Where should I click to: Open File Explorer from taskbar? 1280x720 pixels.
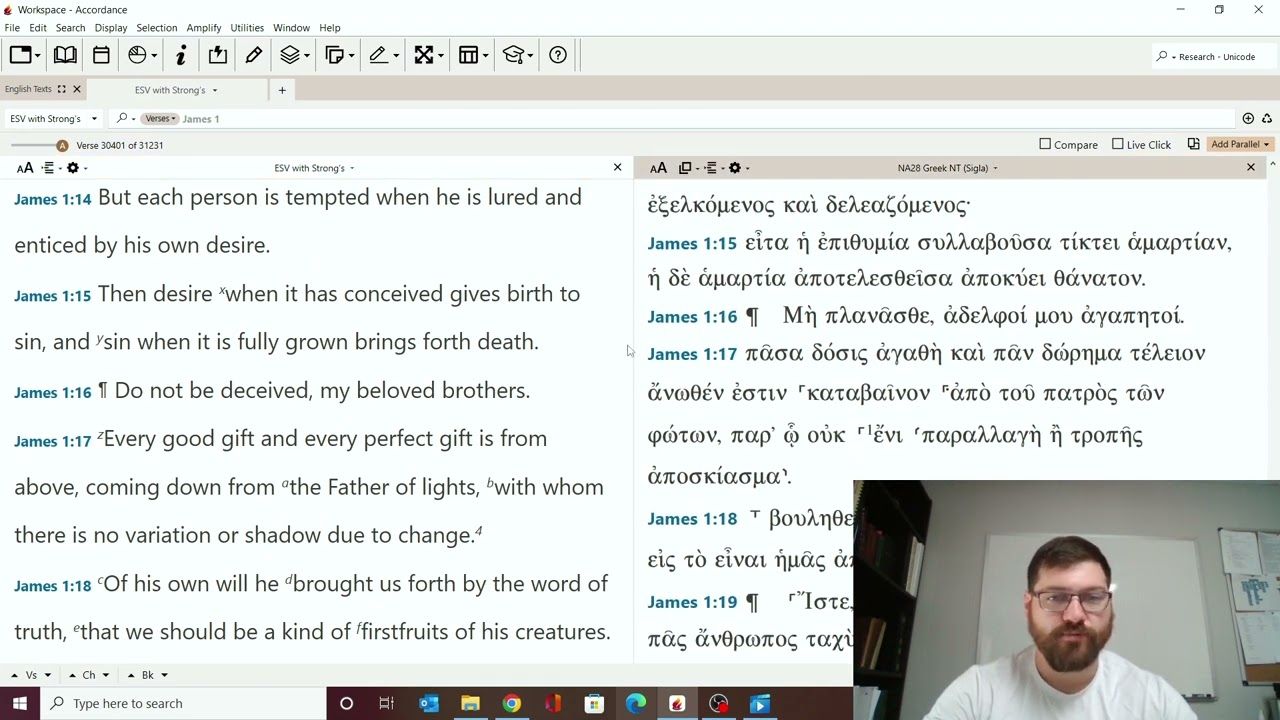(470, 704)
